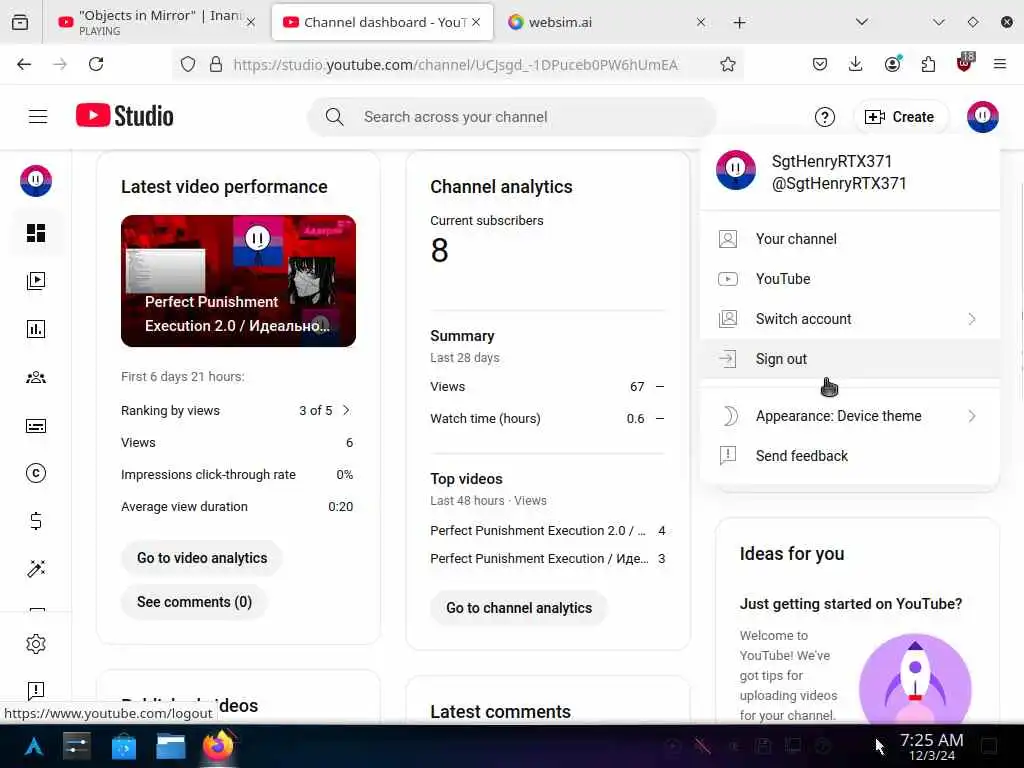This screenshot has width=1024, height=768.
Task: Open Firefox from the taskbar
Action: pos(217,746)
